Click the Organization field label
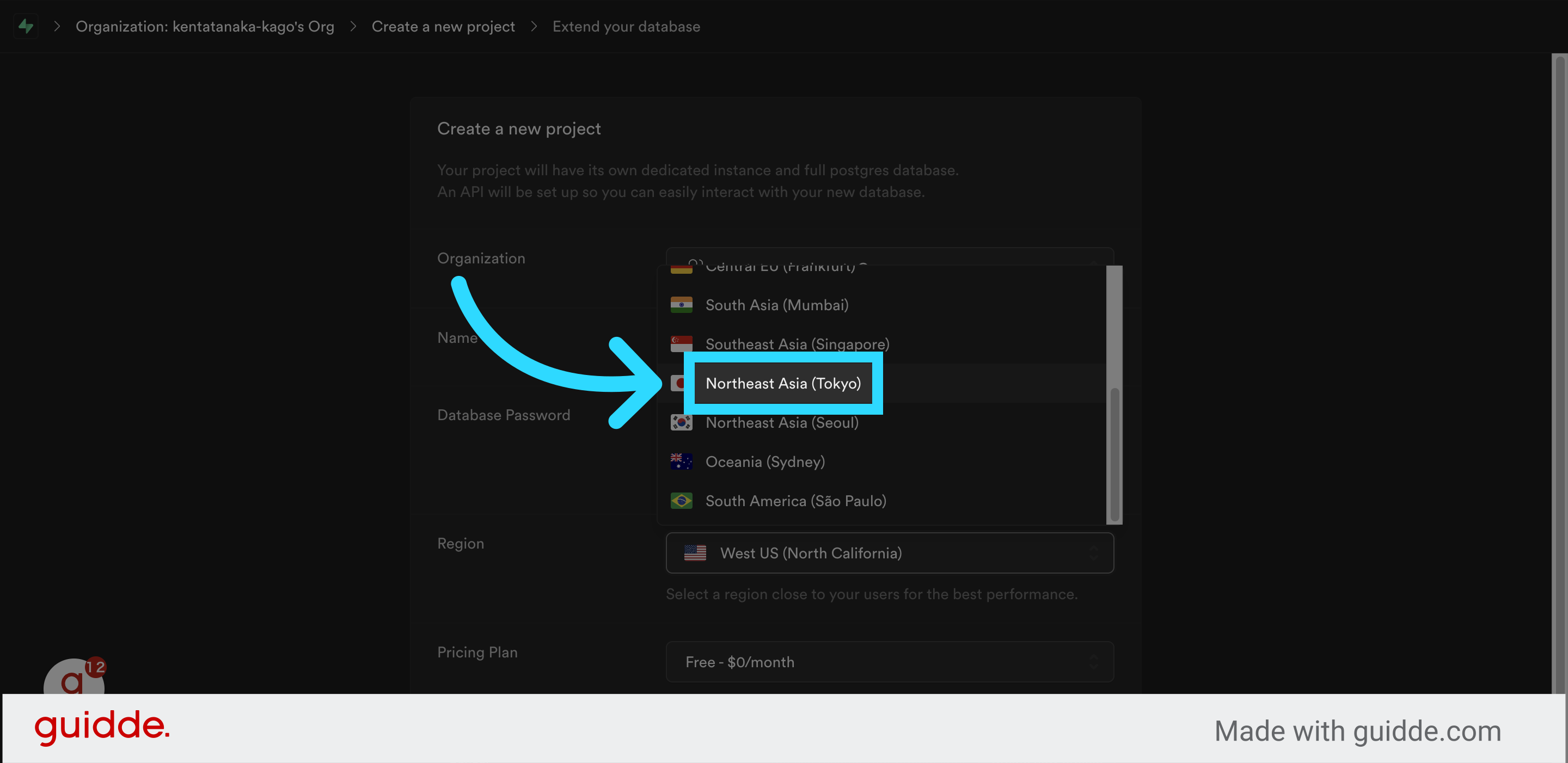This screenshot has width=1568, height=763. (x=481, y=259)
